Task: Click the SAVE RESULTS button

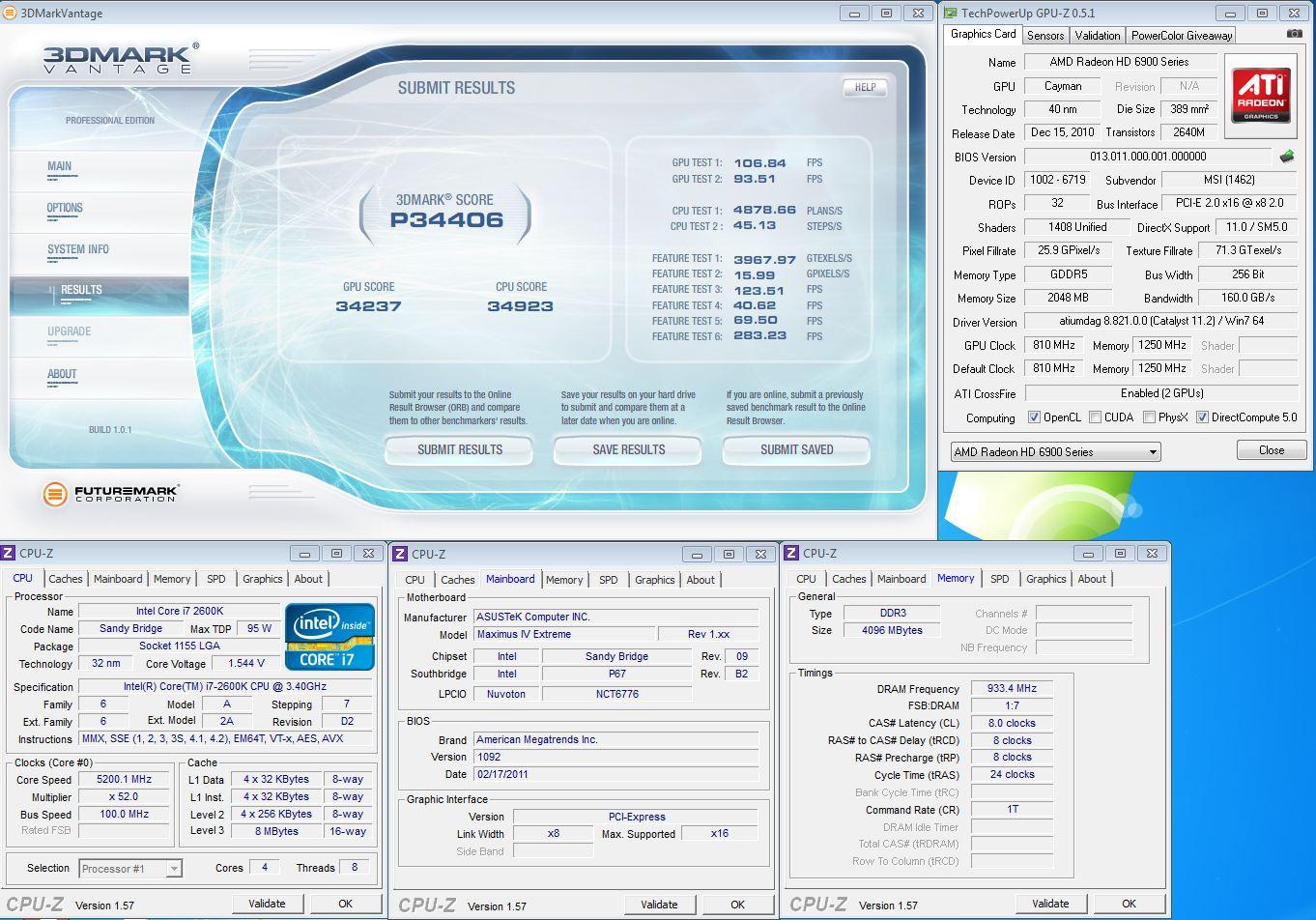Action: (x=628, y=449)
